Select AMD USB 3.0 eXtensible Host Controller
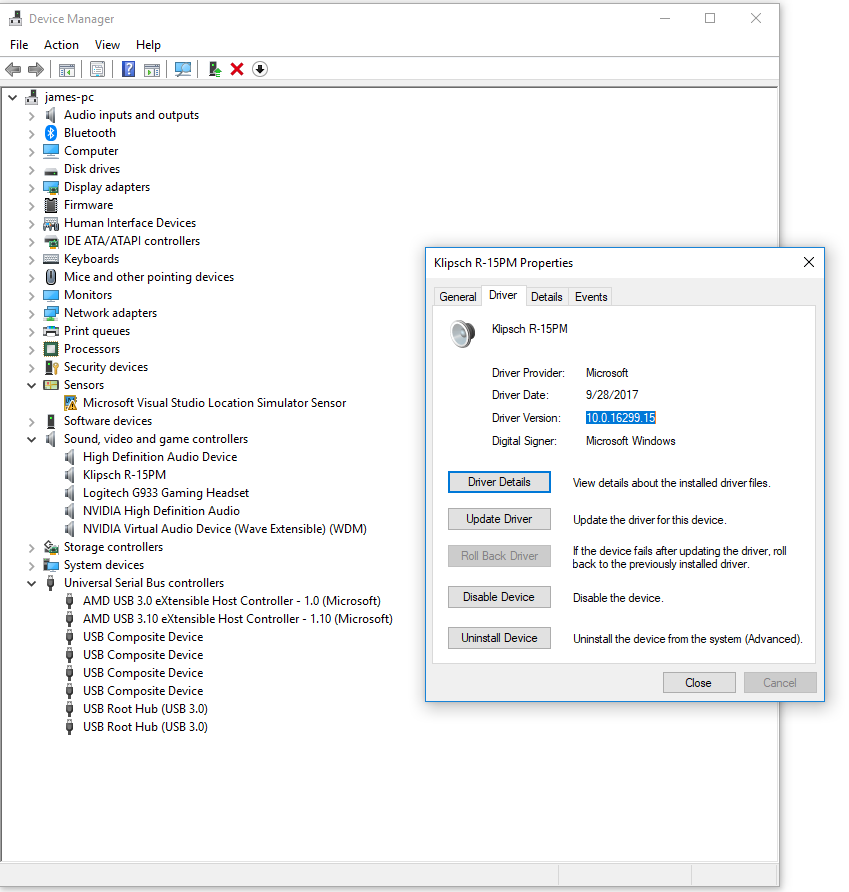849x892 pixels. (x=232, y=601)
